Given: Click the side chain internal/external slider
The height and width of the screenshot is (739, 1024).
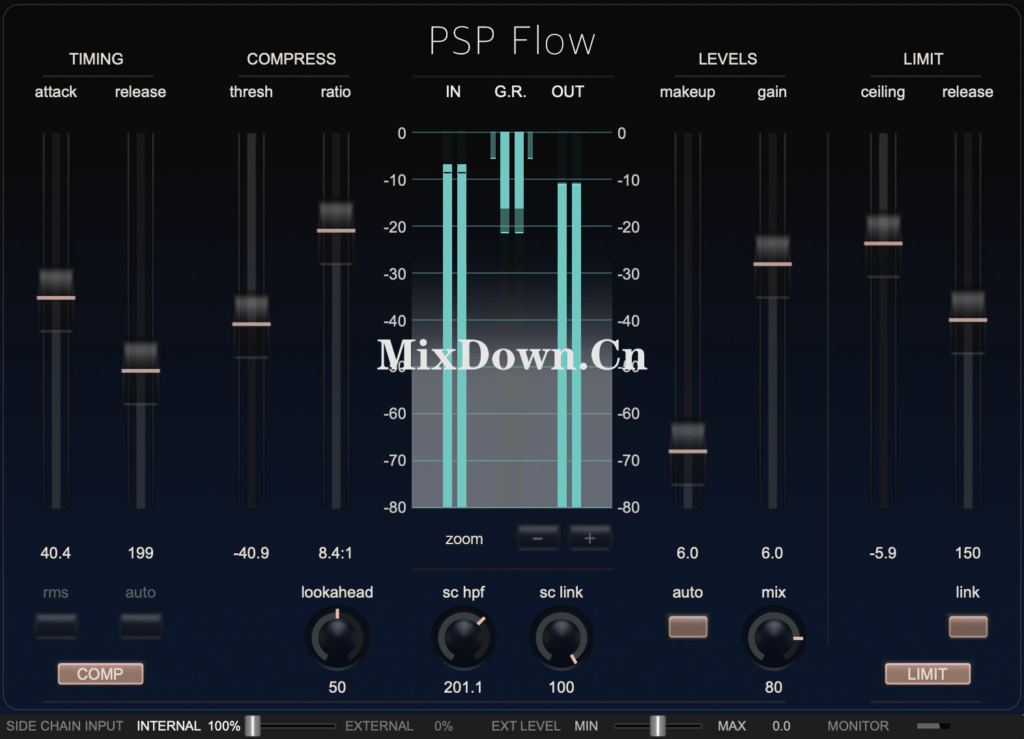Looking at the screenshot, I should tap(291, 726).
